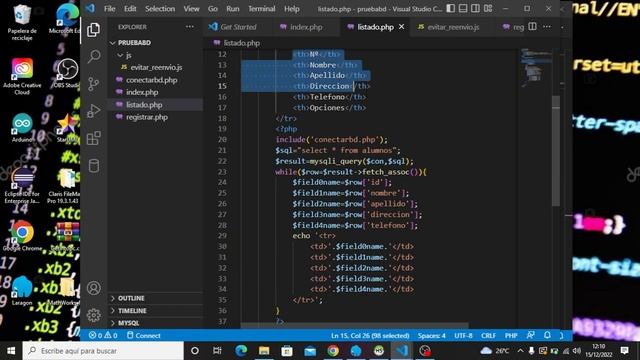Image resolution: width=640 pixels, height=360 pixels.
Task: Open the Edit menu
Action: 130,9
